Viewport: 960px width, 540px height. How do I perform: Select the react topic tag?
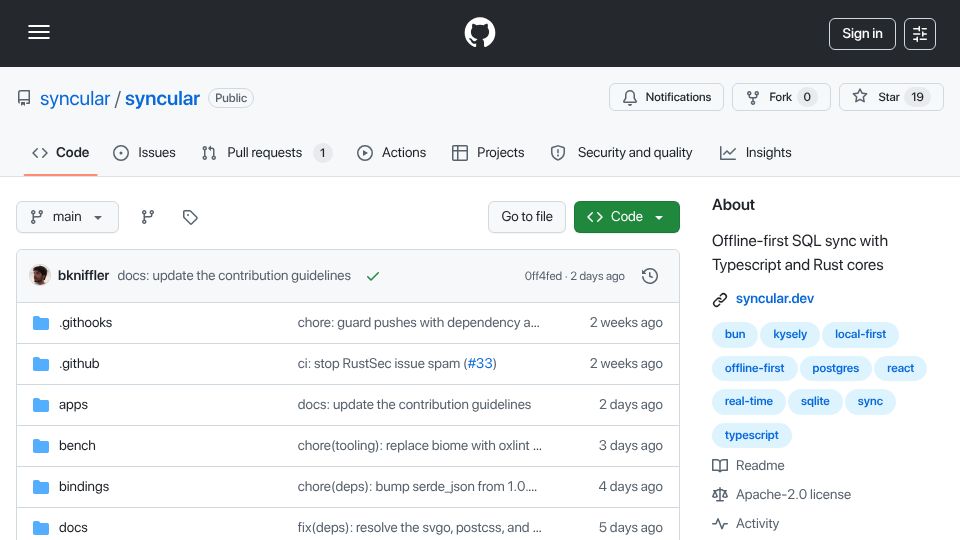(x=900, y=369)
